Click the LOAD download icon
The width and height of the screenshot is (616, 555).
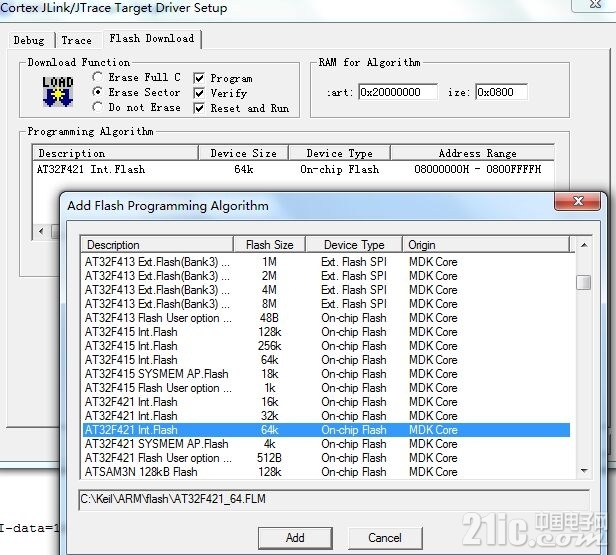click(58, 92)
